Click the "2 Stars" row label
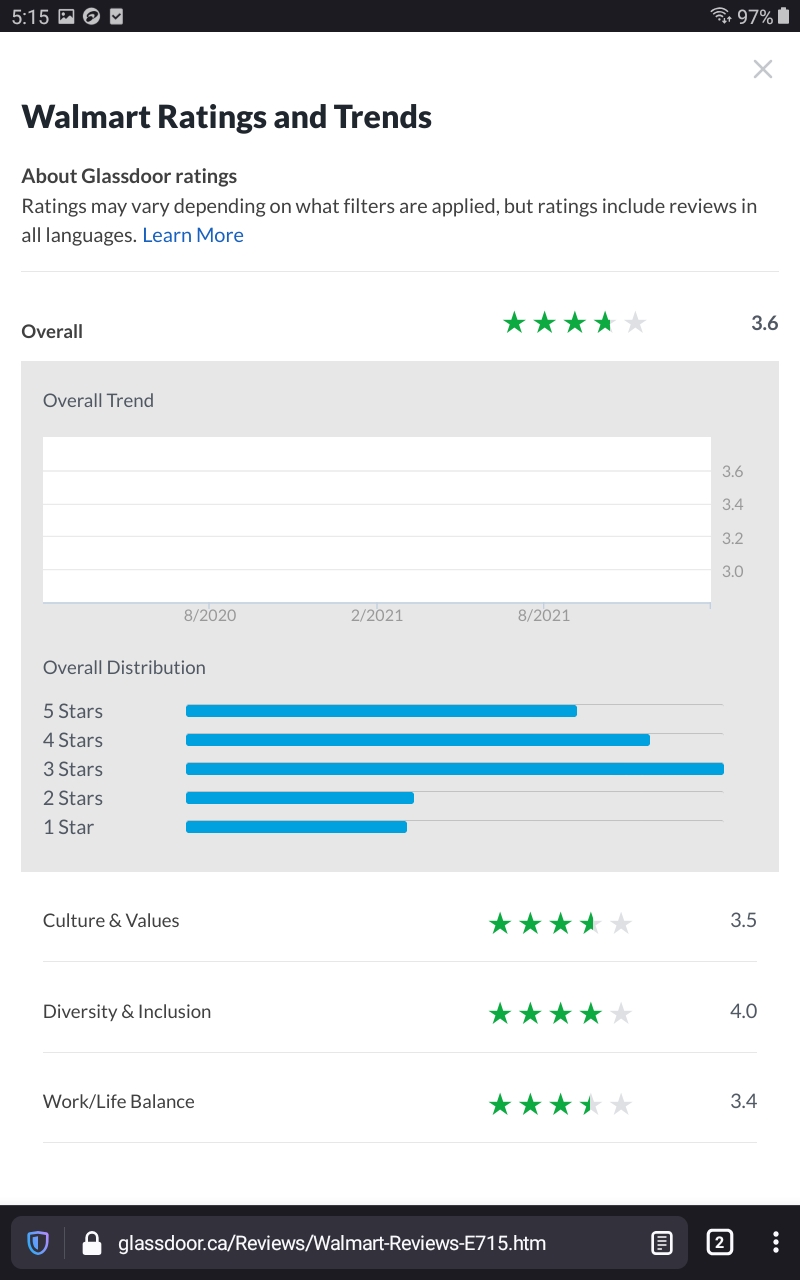The height and width of the screenshot is (1280, 800). [x=73, y=798]
